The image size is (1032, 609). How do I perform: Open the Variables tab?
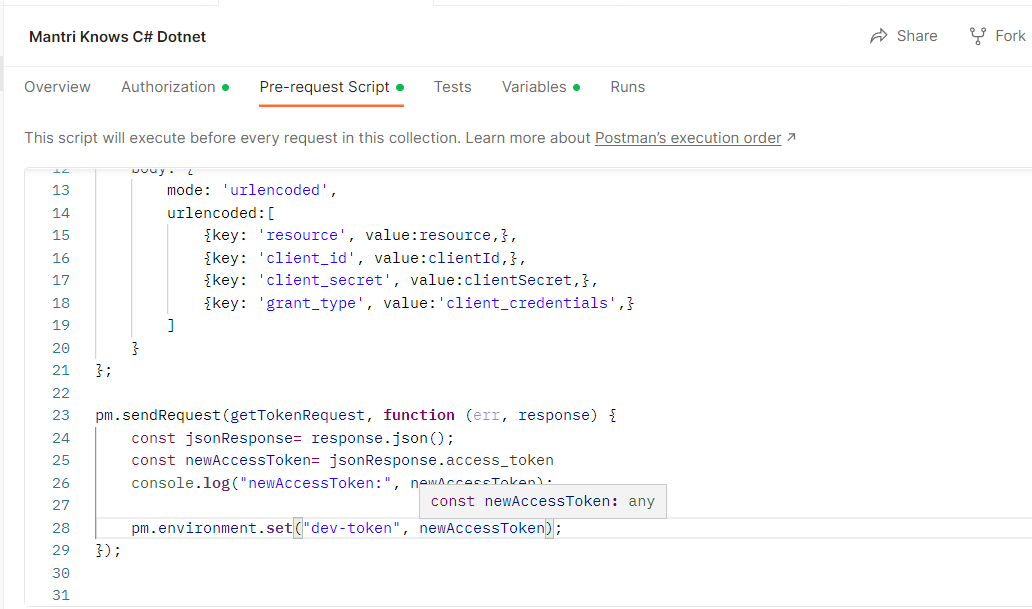pyautogui.click(x=533, y=87)
